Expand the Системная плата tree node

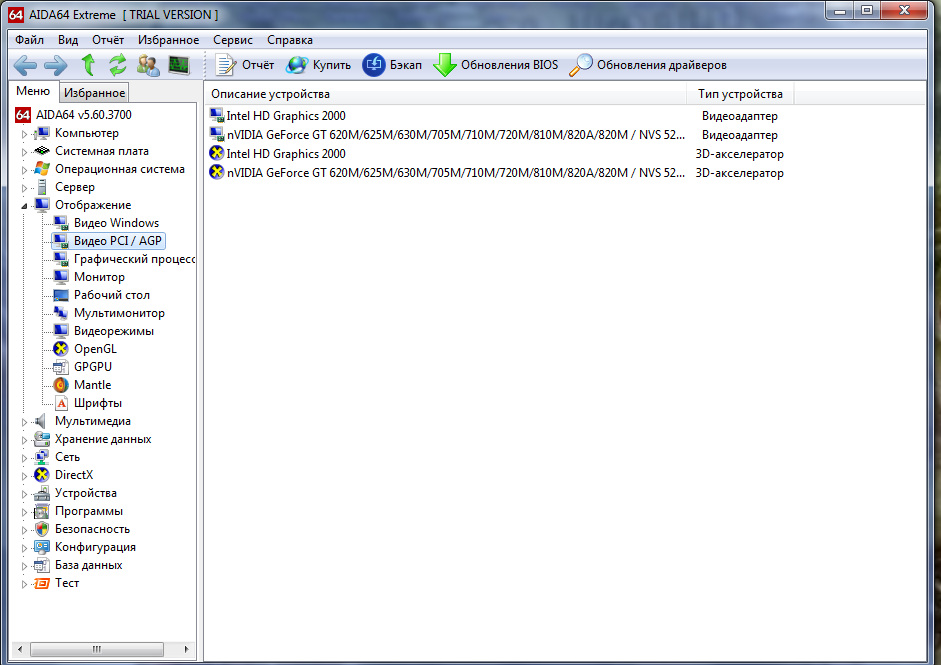click(x=25, y=152)
